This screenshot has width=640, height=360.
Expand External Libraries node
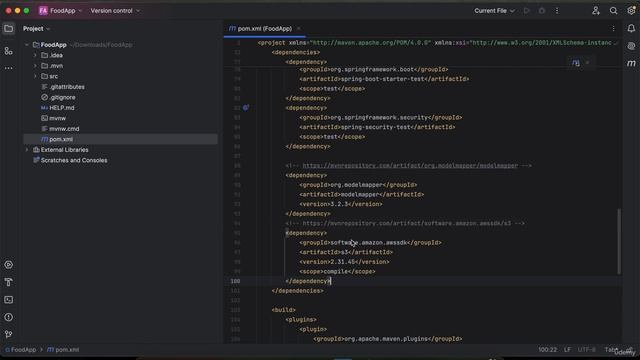tap(27, 150)
